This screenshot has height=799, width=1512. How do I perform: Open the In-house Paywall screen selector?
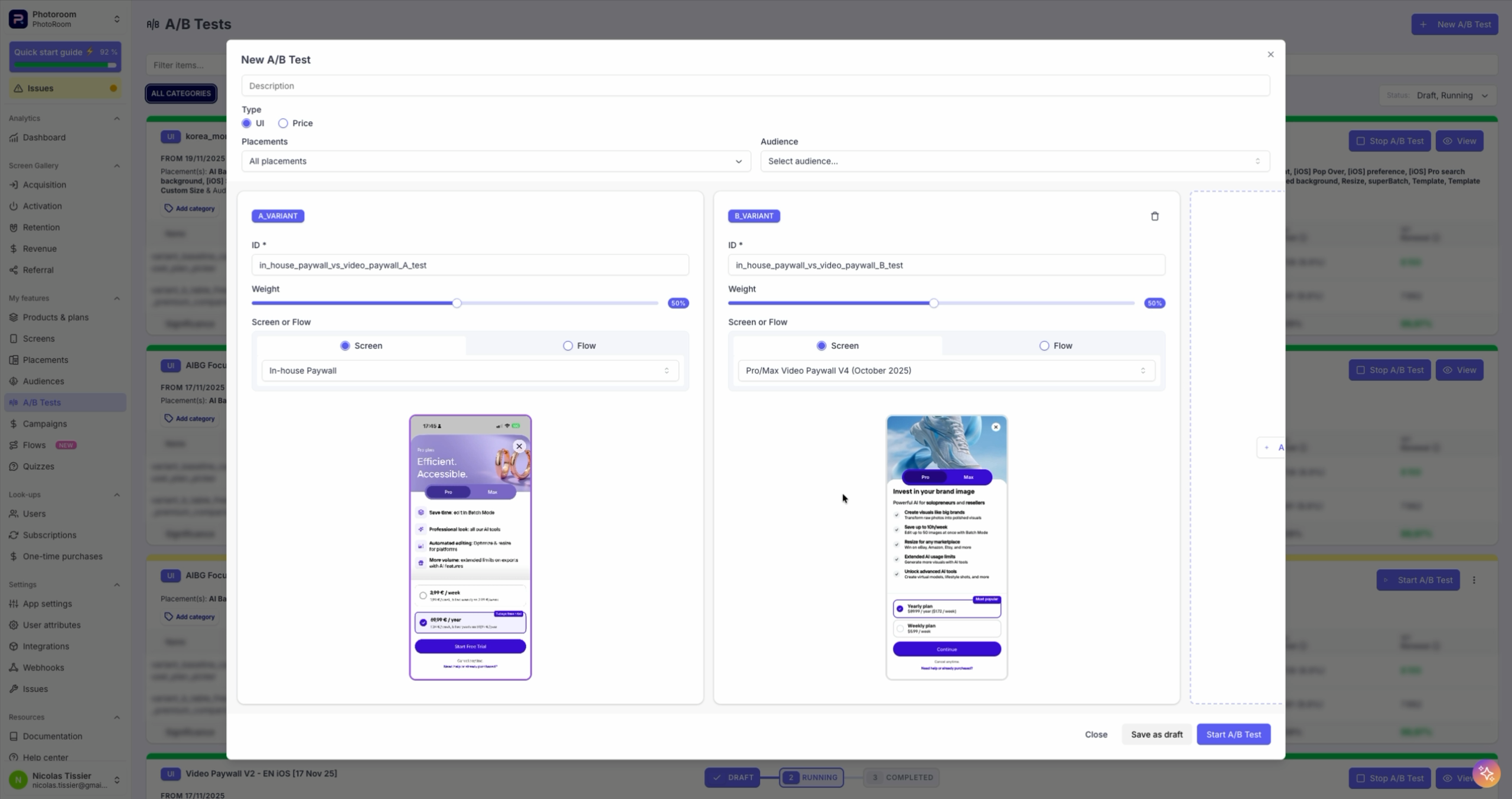[470, 371]
